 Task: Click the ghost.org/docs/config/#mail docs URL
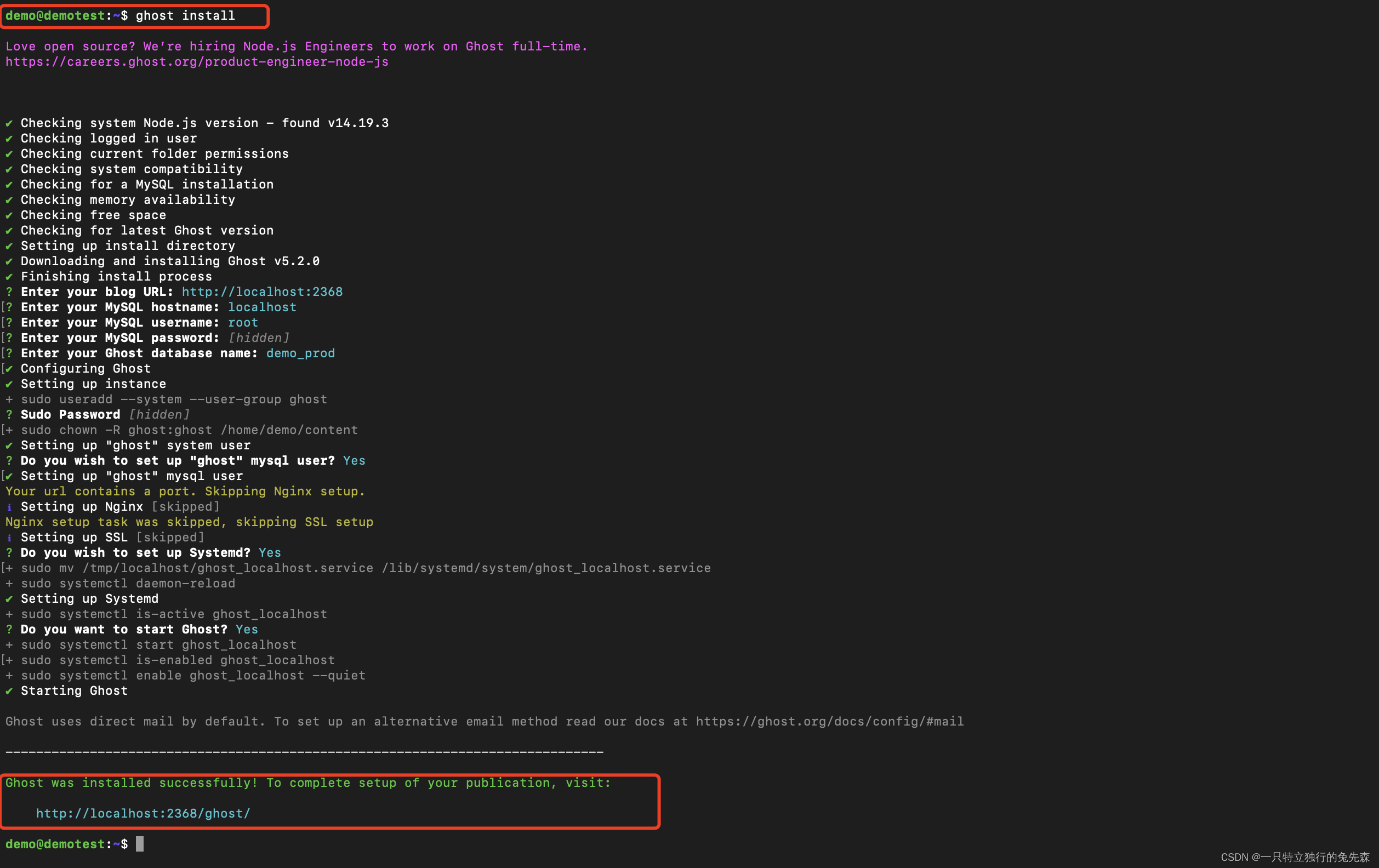830,722
